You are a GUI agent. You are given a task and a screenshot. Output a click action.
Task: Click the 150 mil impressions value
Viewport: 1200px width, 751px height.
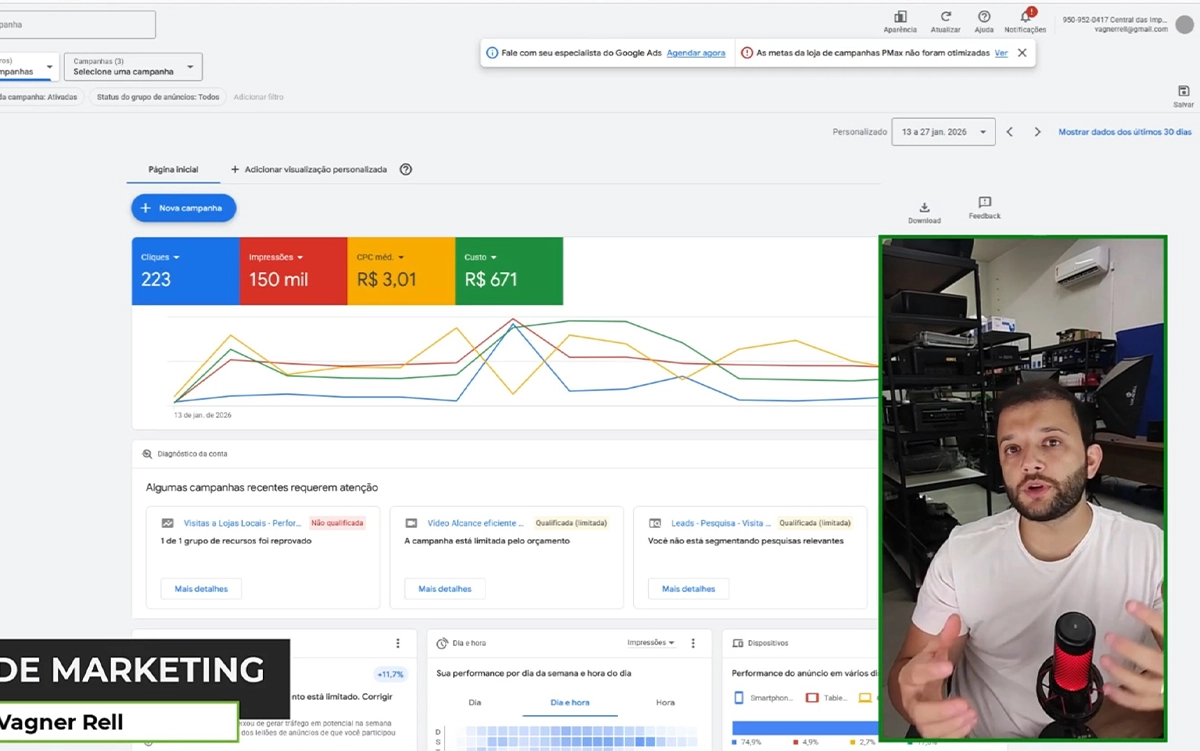[x=279, y=280]
